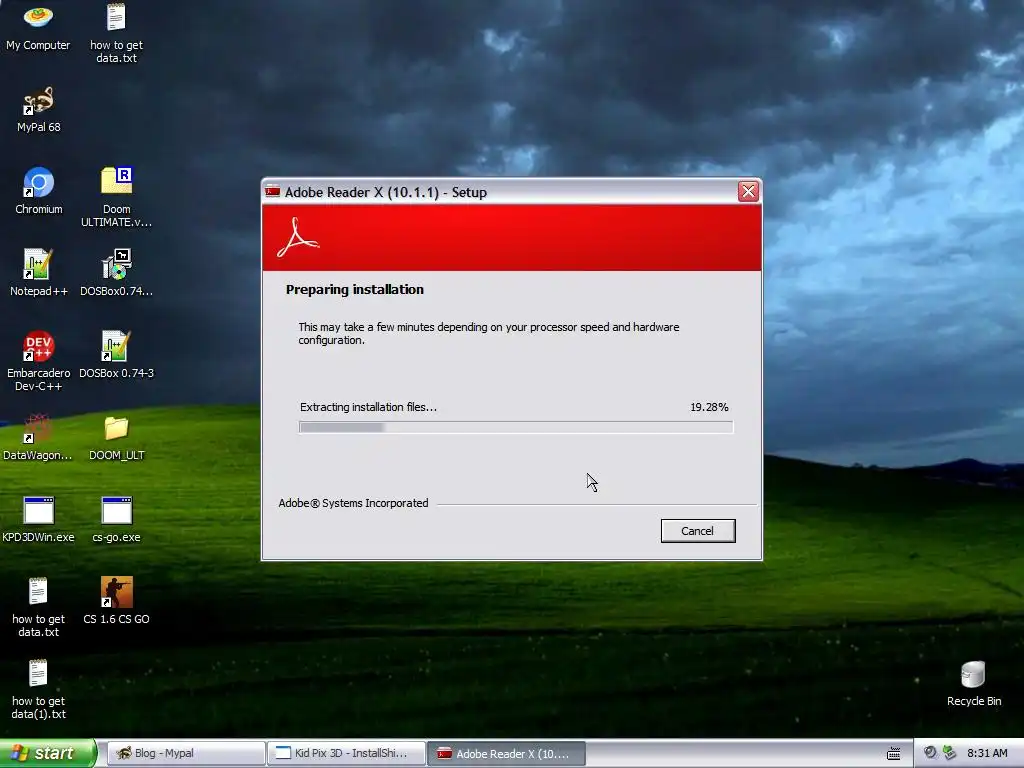Viewport: 1024px width, 768px height.
Task: Click the 'Preparing installation' heading
Action: click(355, 289)
